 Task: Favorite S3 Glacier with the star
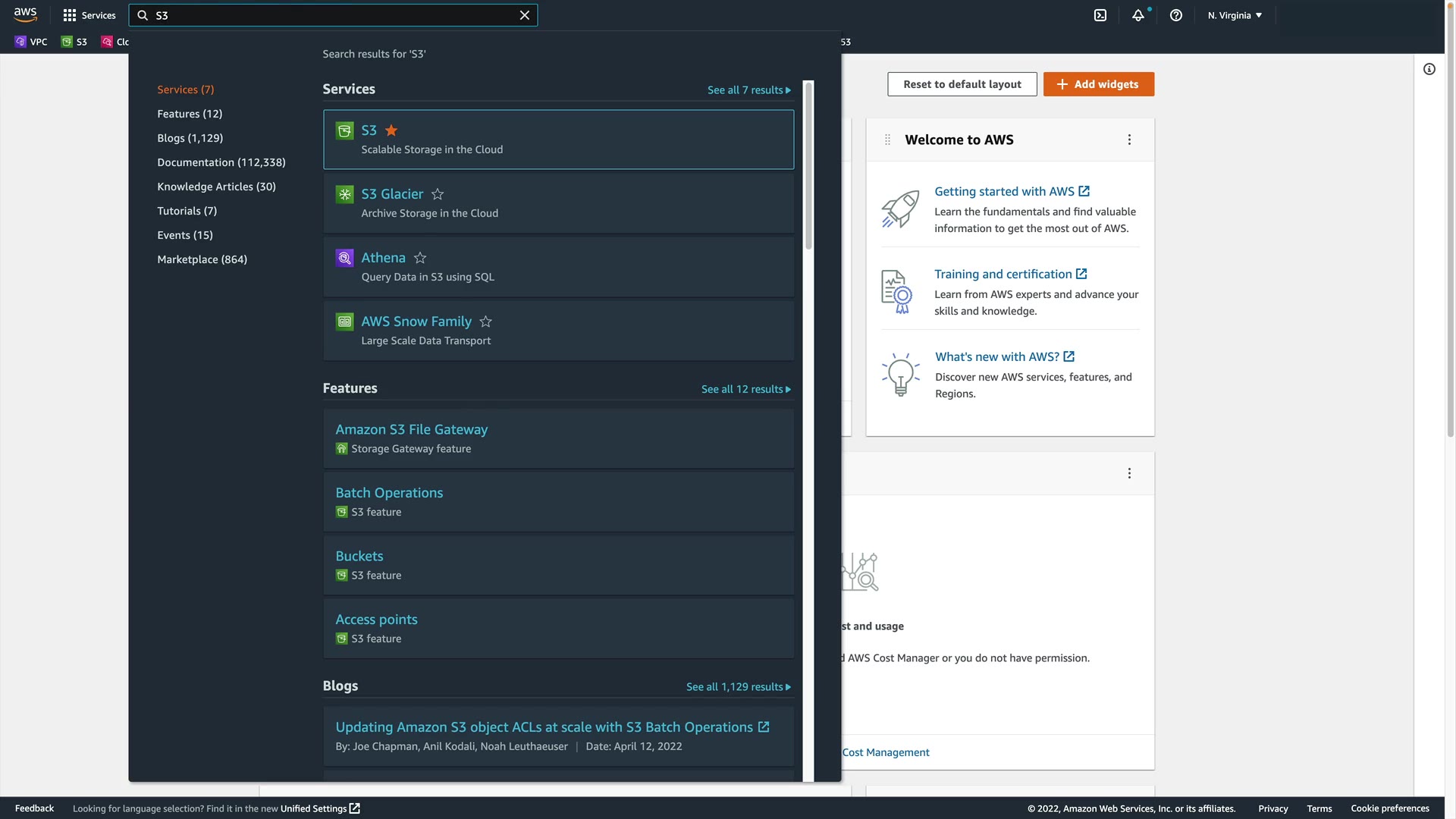pyautogui.click(x=438, y=194)
